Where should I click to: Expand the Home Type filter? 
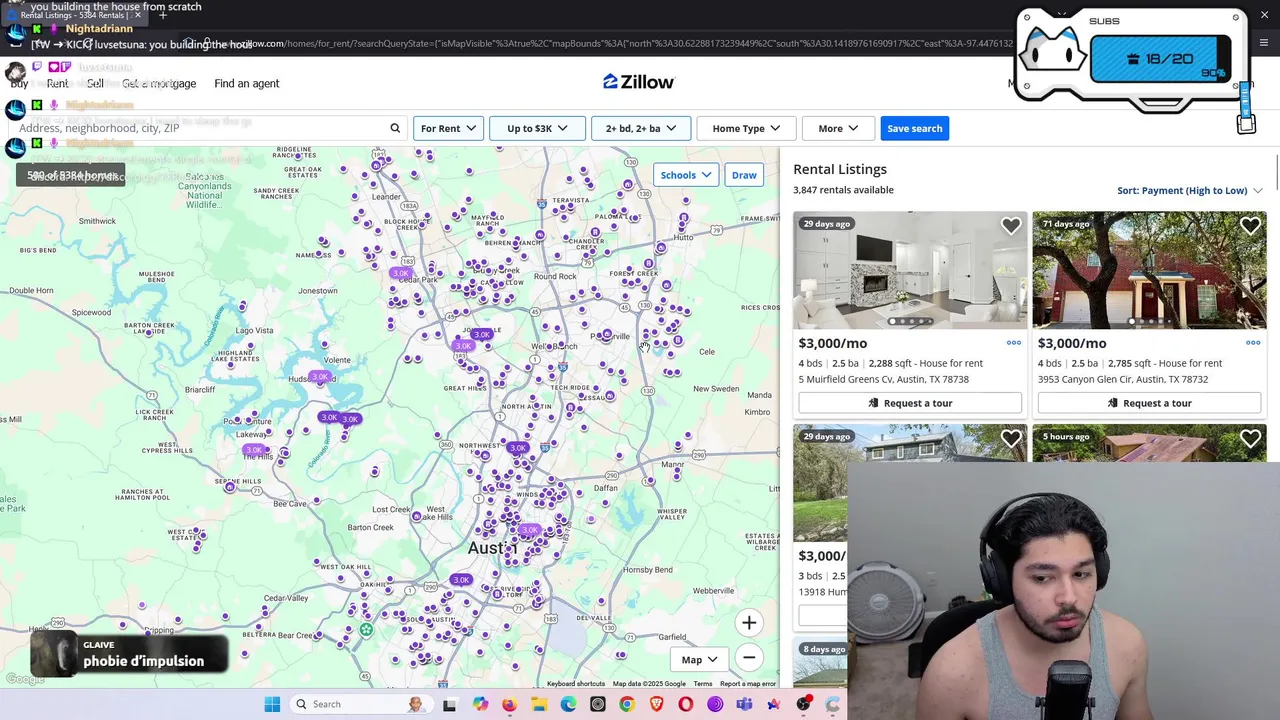coord(746,128)
